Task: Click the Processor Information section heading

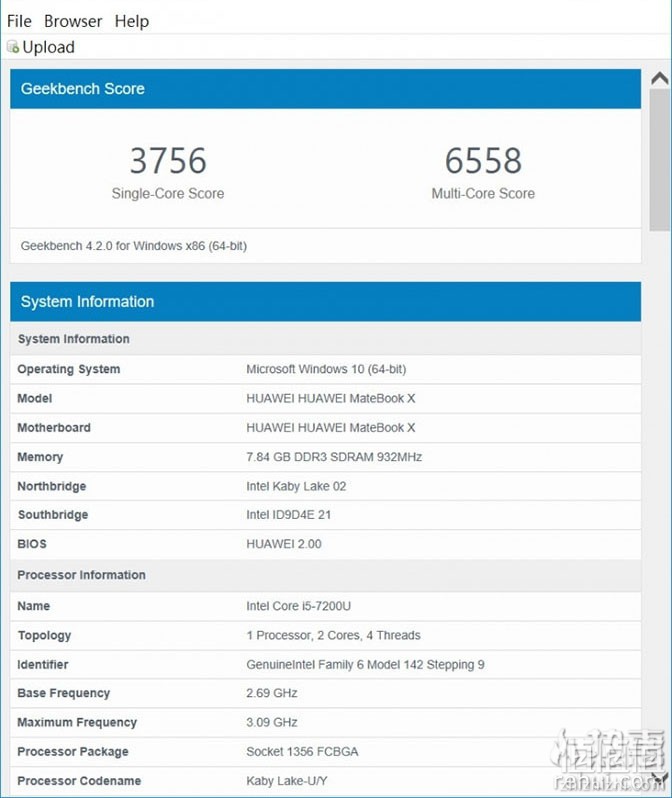Action: click(x=81, y=575)
